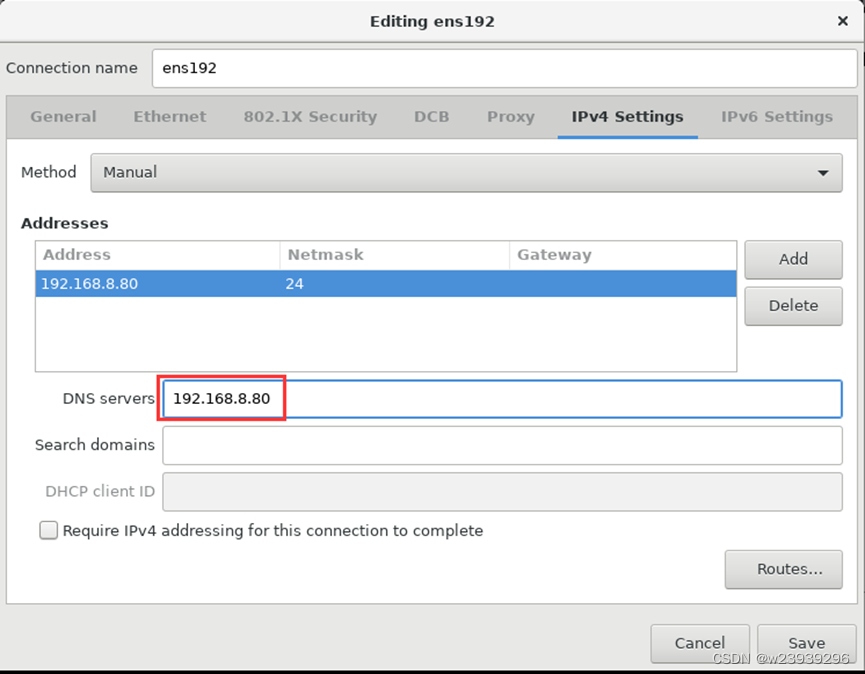
Task: Open the DCB tab
Action: (x=431, y=117)
